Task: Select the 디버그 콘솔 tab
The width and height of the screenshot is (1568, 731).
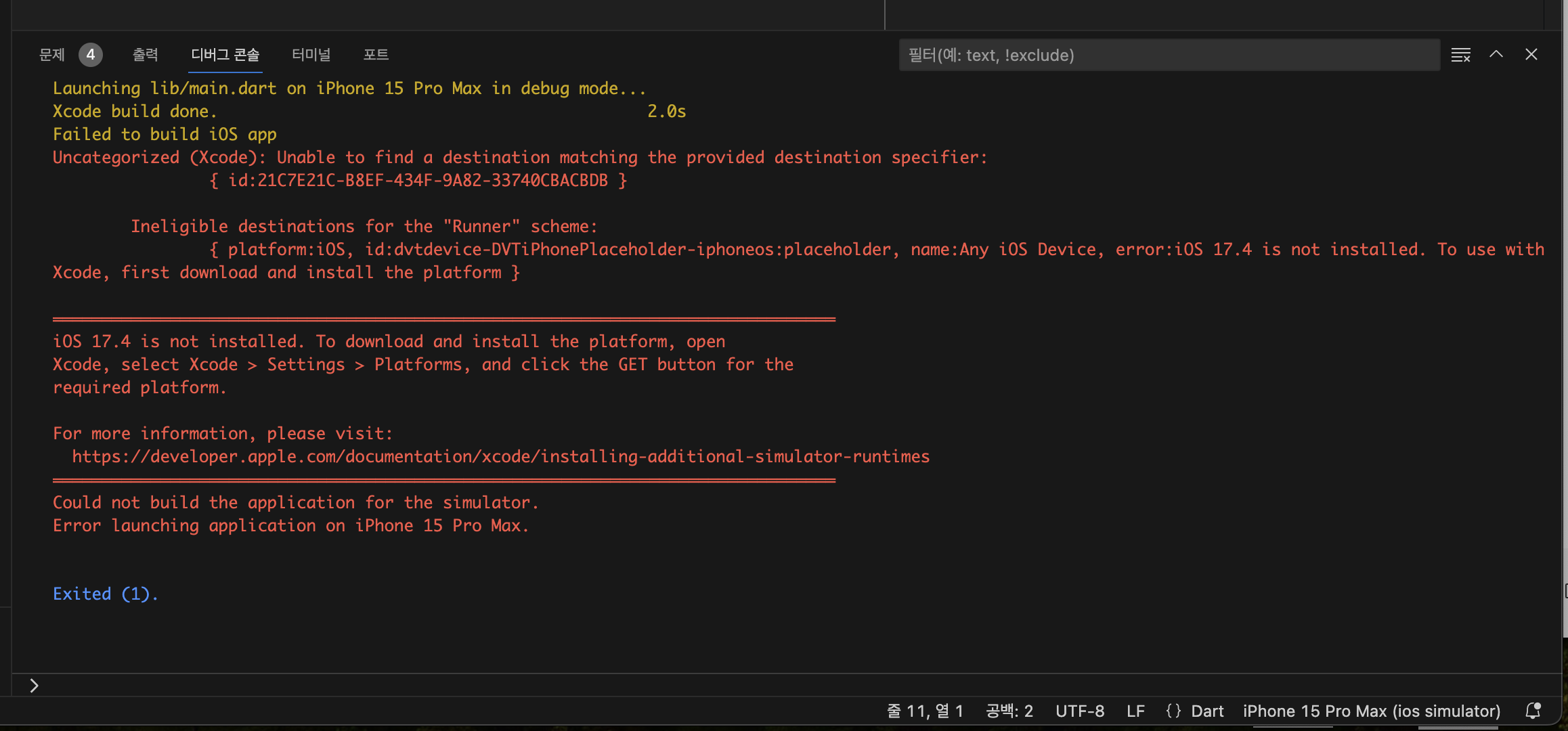Action: [225, 55]
